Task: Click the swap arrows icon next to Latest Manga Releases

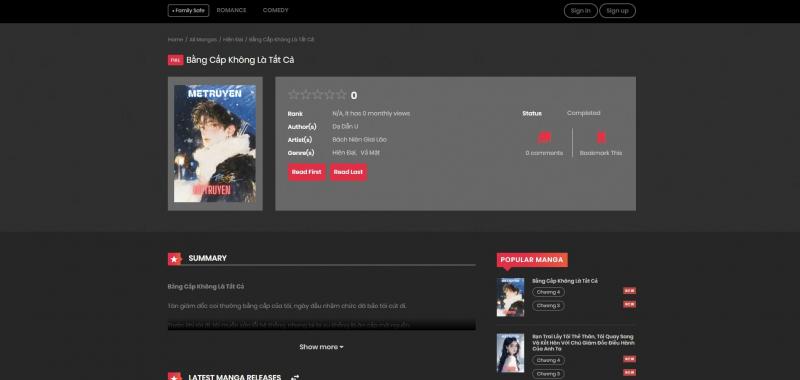Action: click(x=295, y=377)
